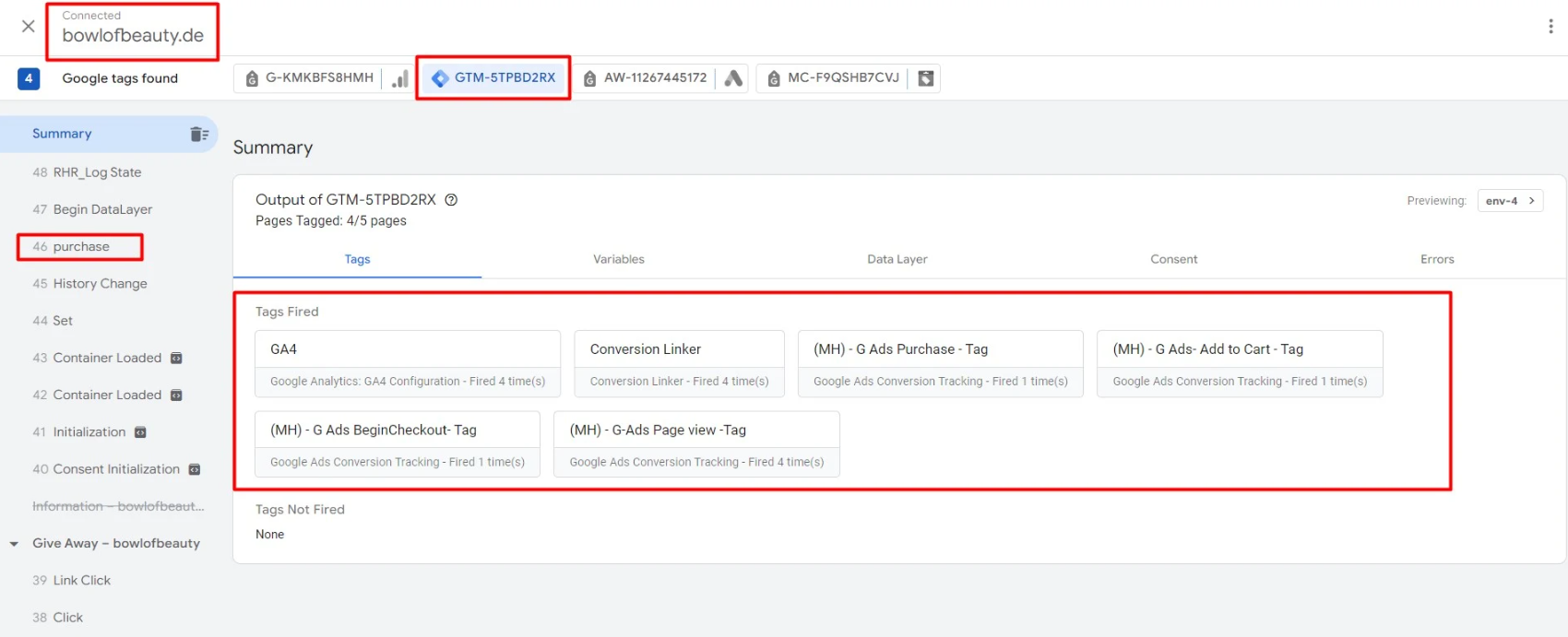Click the Merchant Center icon beside MC-F9QSHB7CVJ
The image size is (1568, 637).
point(926,78)
